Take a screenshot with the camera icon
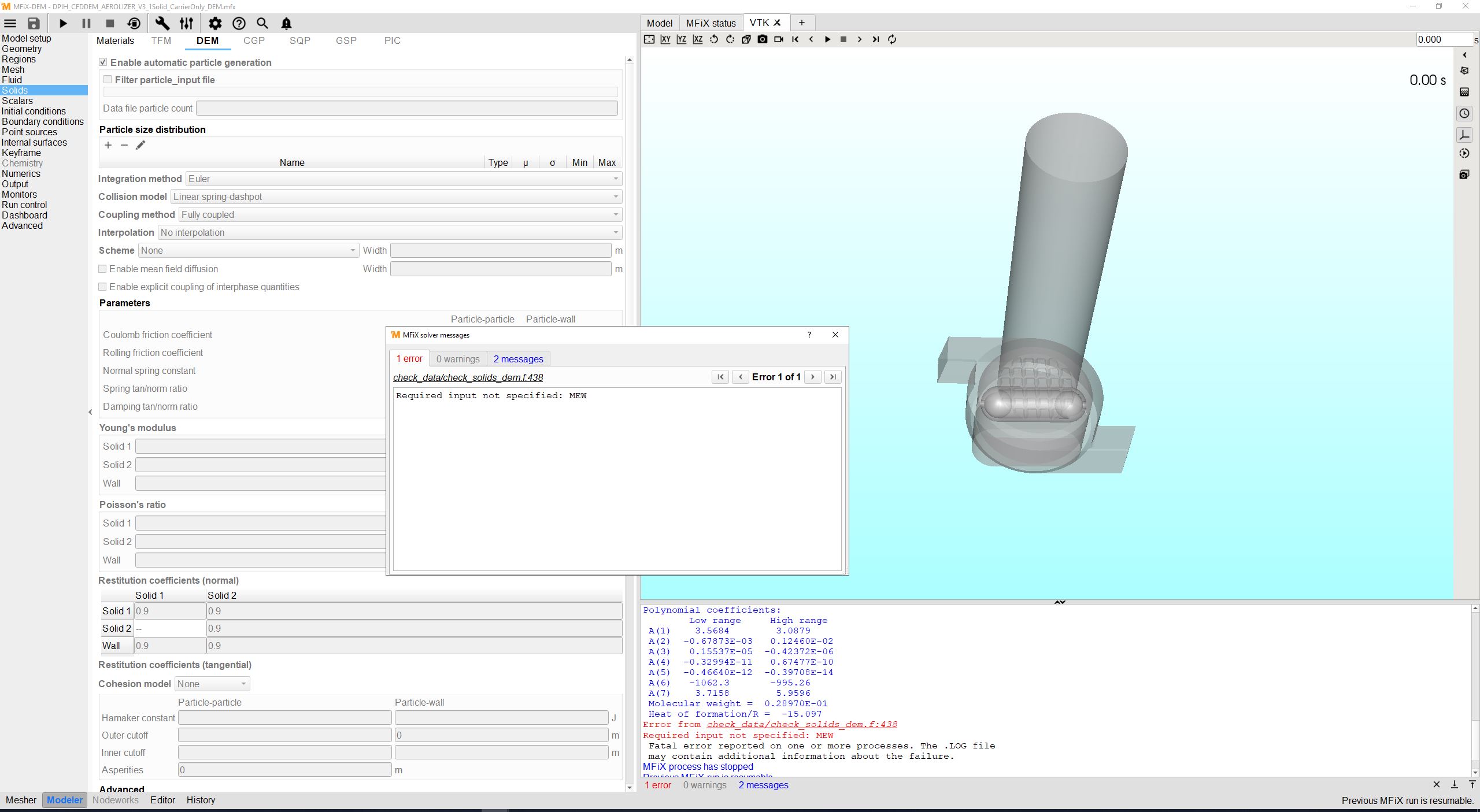 [763, 39]
